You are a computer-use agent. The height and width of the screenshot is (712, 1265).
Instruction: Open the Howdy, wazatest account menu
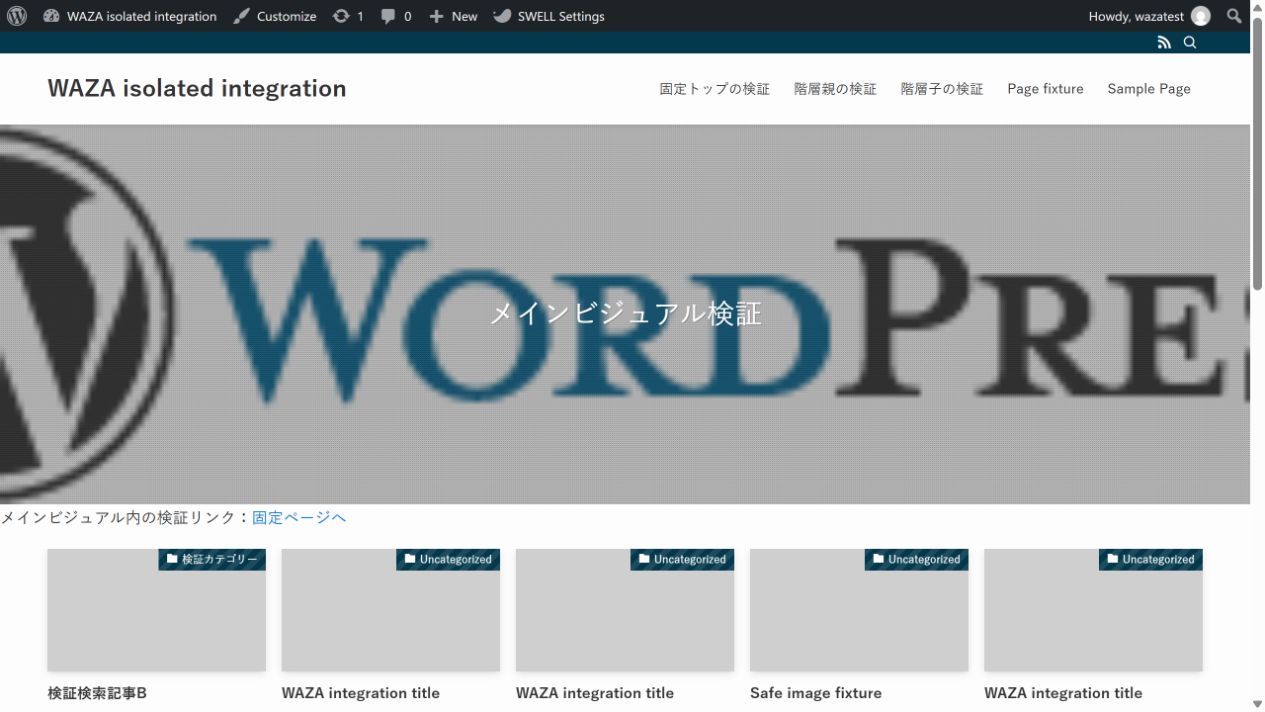click(1149, 16)
